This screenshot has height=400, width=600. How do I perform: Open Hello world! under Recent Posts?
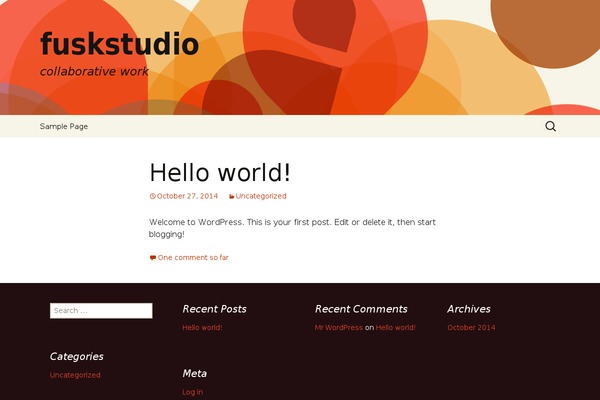coord(202,328)
